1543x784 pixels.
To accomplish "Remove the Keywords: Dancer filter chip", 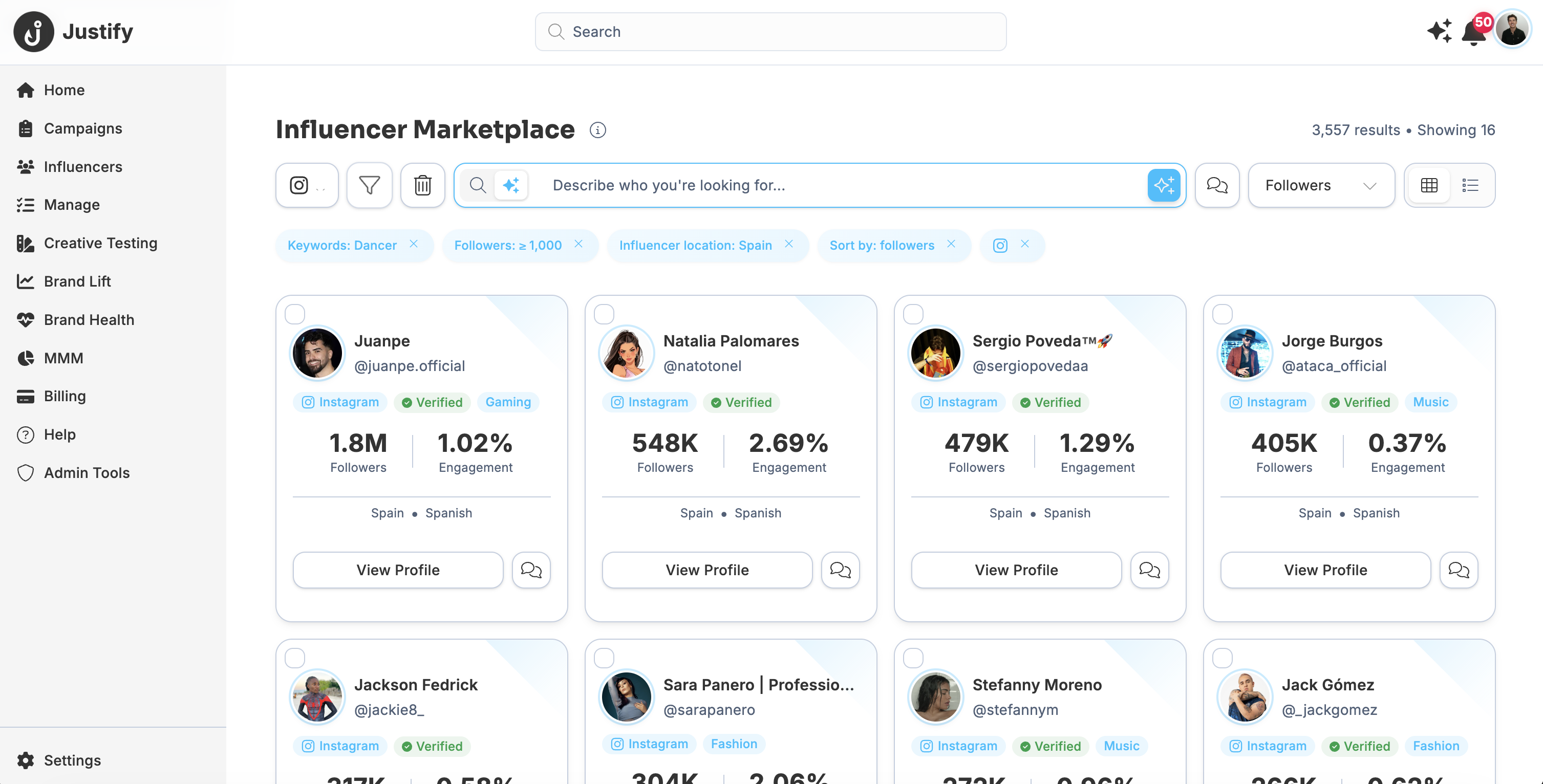I will coord(413,245).
